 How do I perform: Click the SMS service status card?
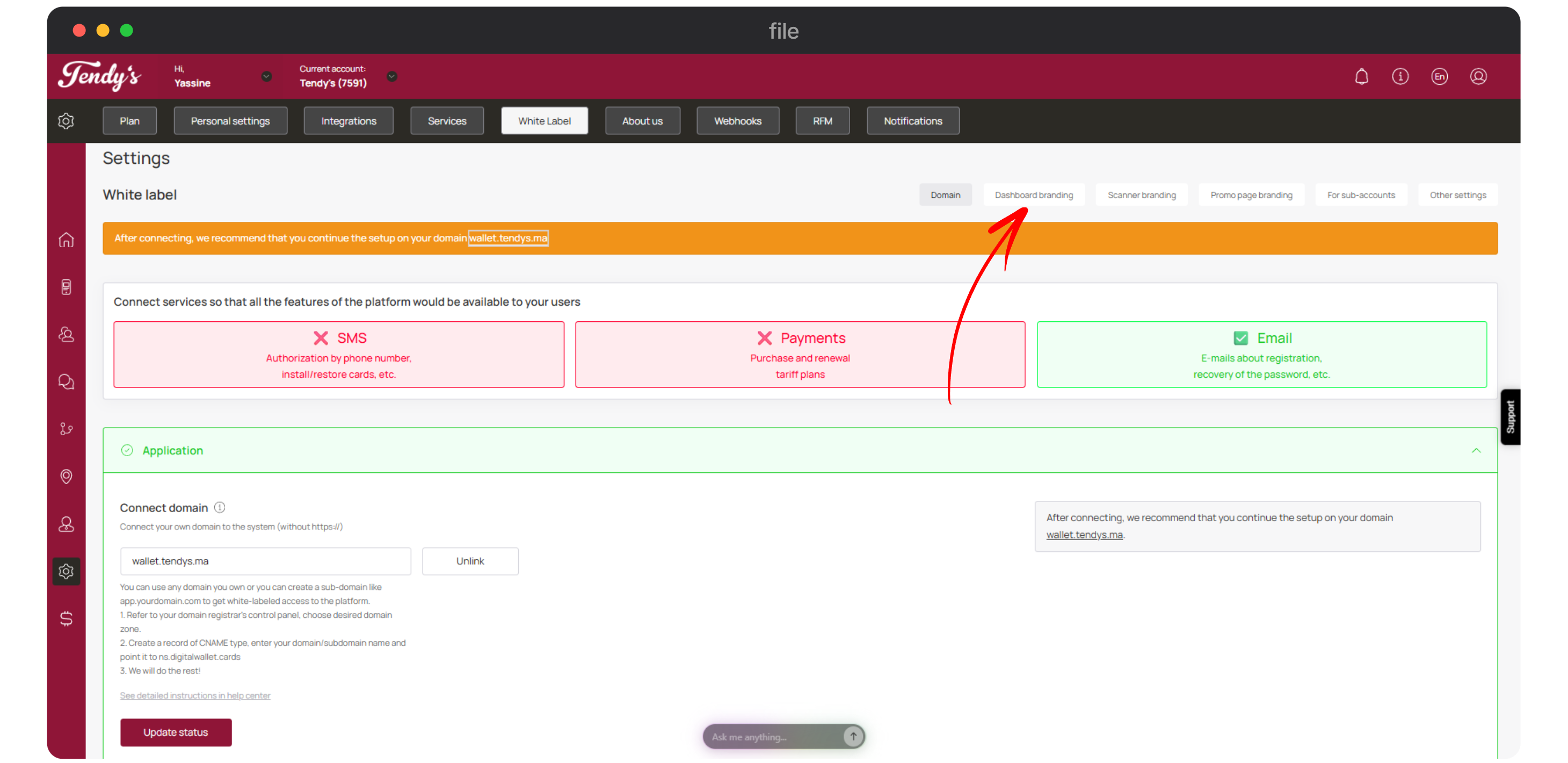click(x=338, y=355)
